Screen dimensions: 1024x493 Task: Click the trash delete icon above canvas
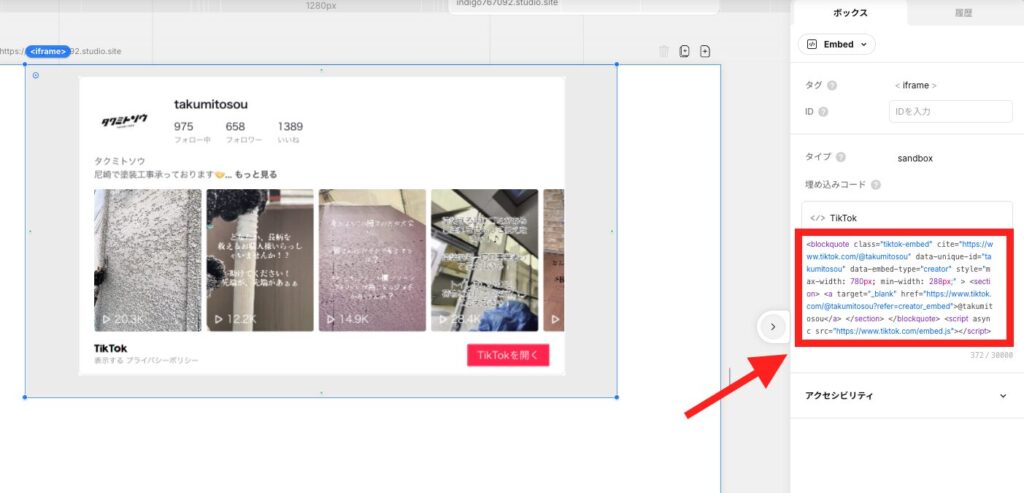[x=664, y=52]
